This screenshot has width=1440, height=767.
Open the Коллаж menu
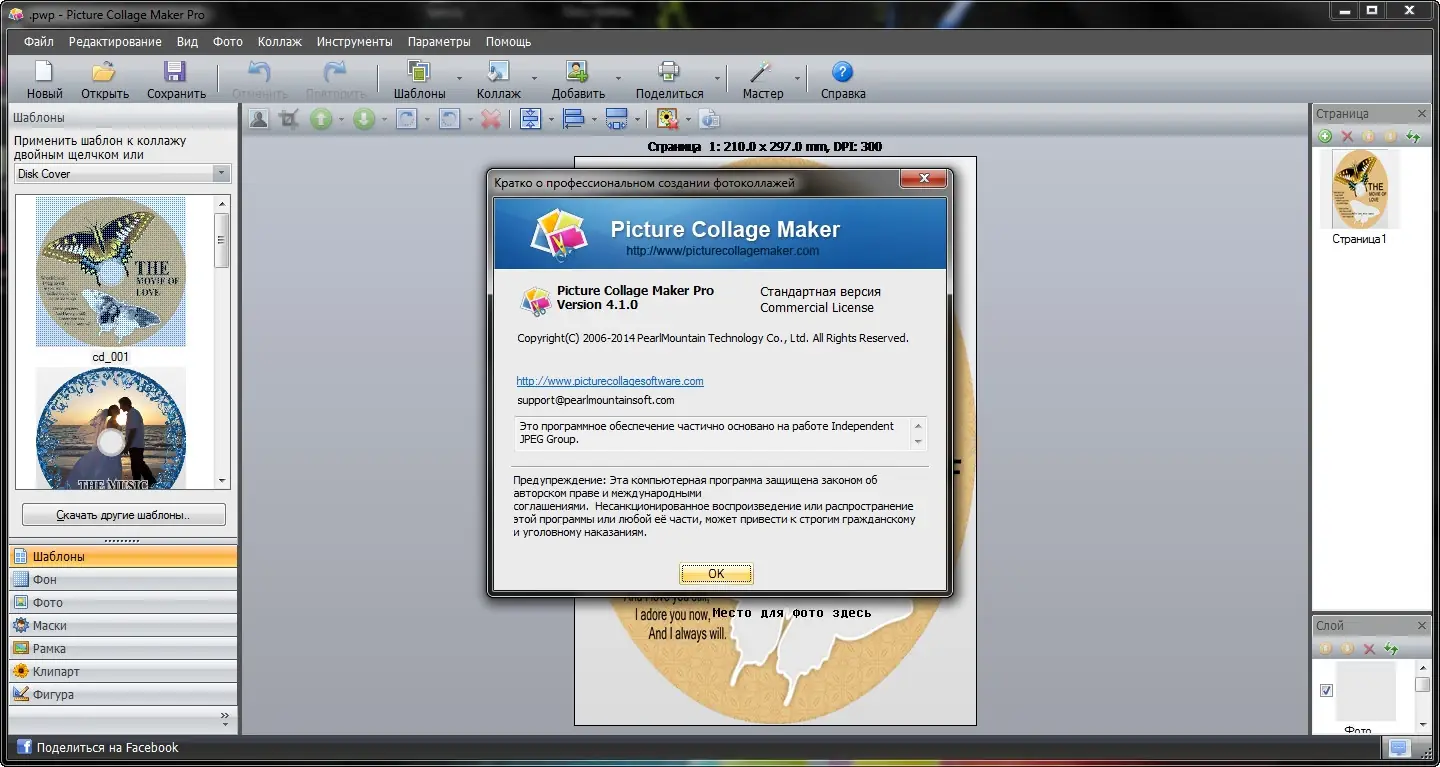(279, 42)
